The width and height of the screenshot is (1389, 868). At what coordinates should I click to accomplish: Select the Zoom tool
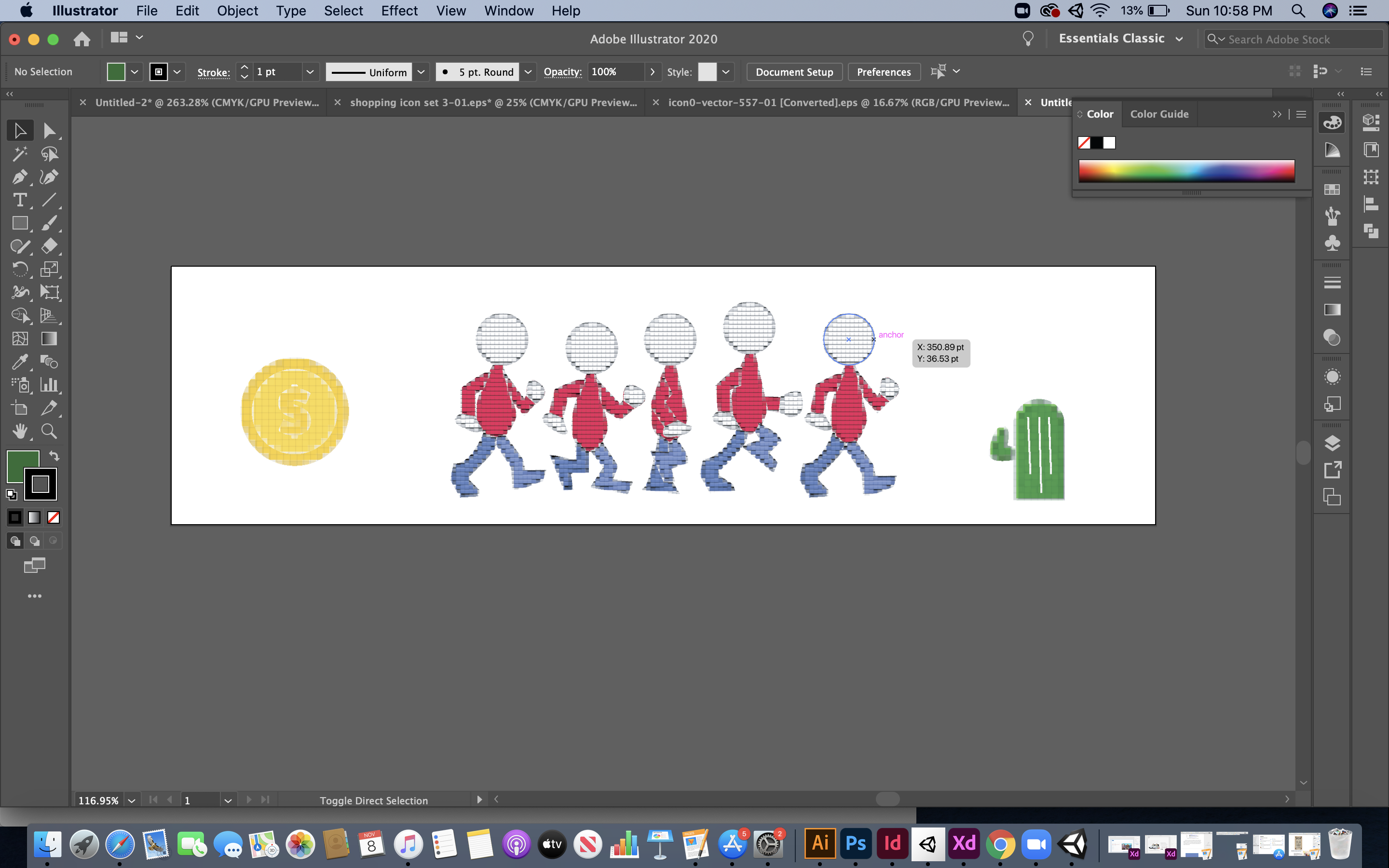coord(49,431)
